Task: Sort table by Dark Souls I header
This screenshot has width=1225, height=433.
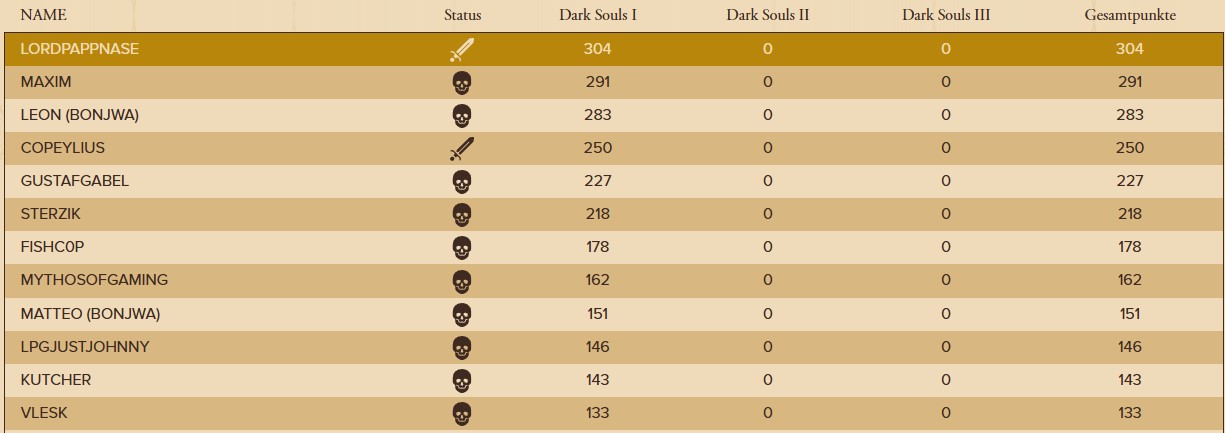Action: pos(598,15)
